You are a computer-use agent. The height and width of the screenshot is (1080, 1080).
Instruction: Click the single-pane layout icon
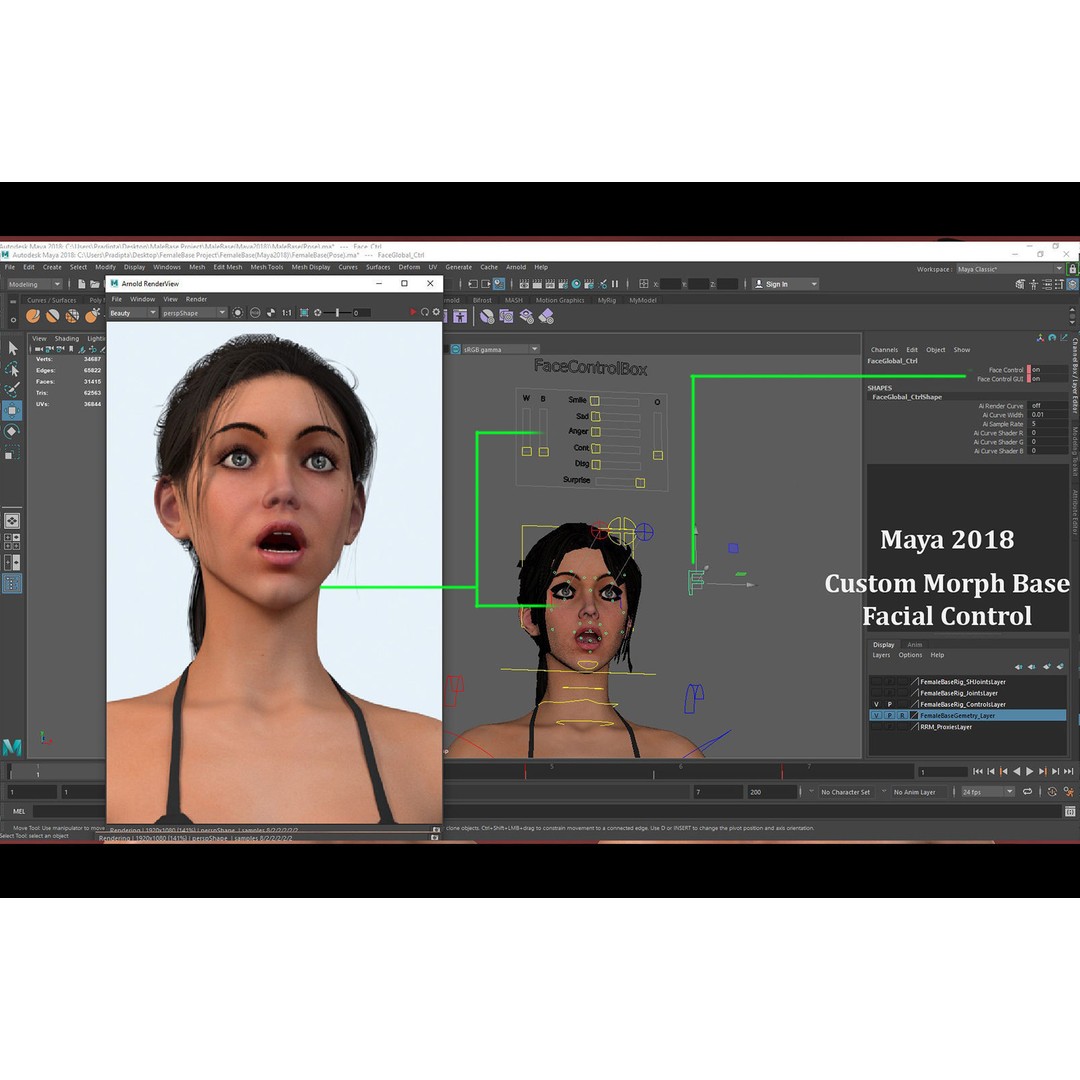point(12,521)
